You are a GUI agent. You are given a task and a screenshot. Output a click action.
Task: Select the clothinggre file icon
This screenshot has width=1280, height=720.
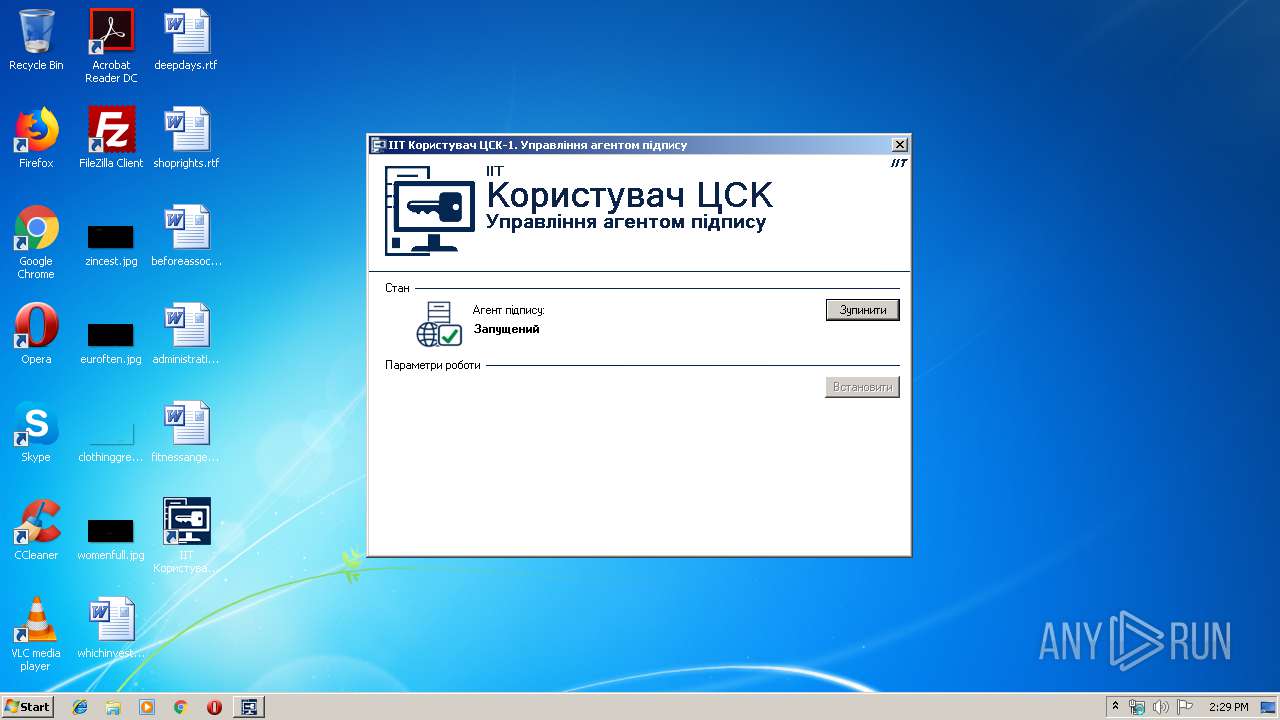tap(111, 441)
